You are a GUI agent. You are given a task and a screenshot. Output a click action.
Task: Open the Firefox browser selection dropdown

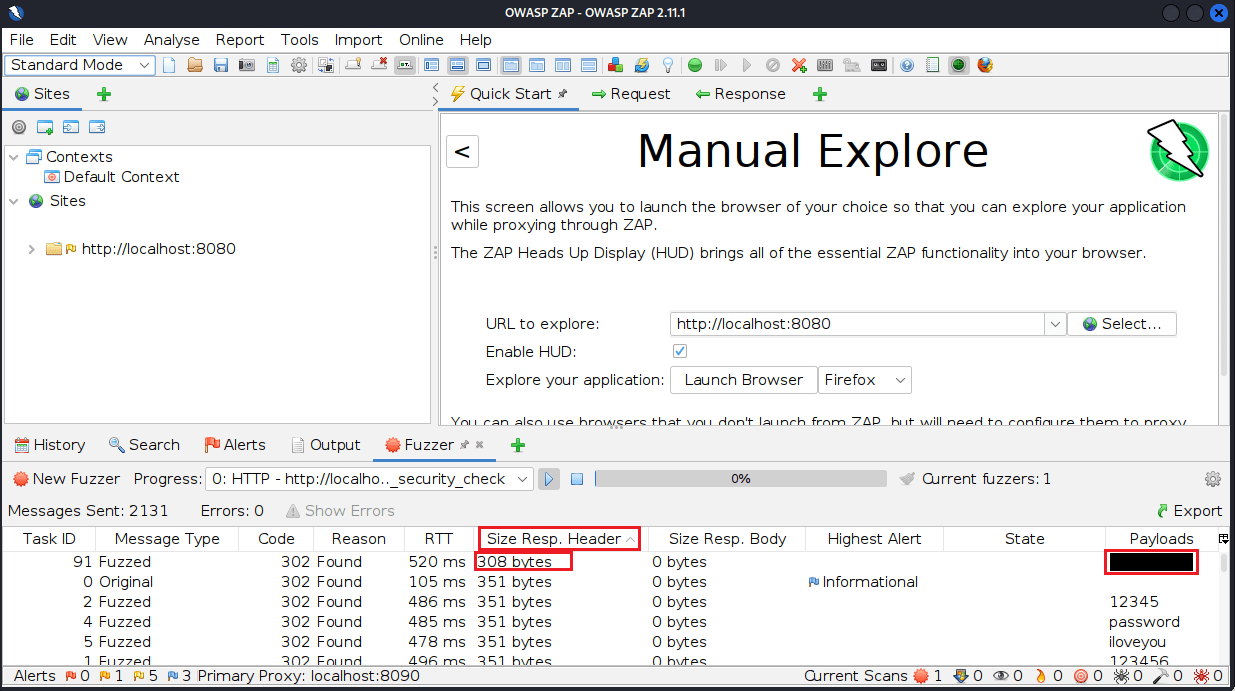[x=865, y=380]
